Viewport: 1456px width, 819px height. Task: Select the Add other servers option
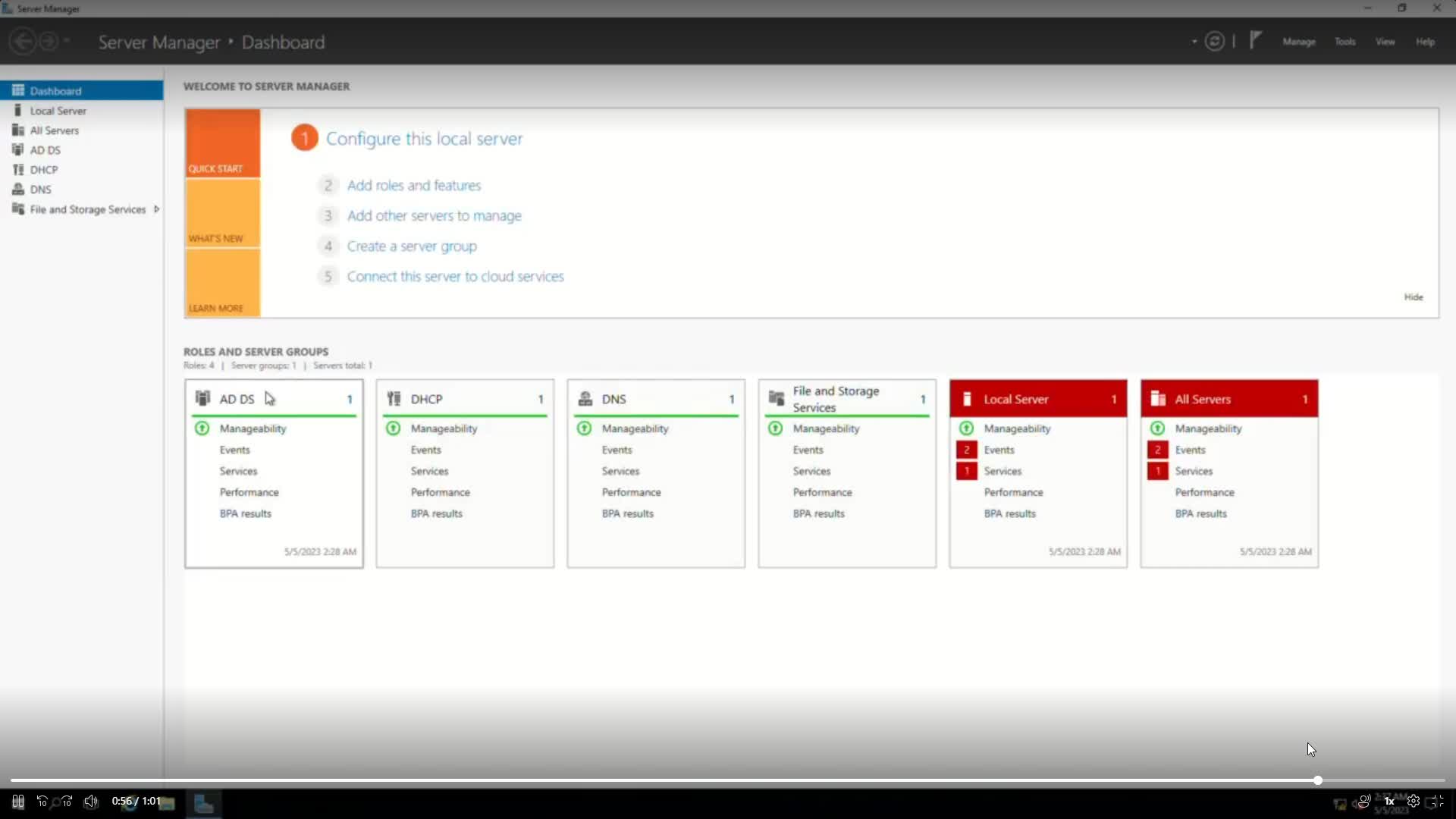(434, 215)
